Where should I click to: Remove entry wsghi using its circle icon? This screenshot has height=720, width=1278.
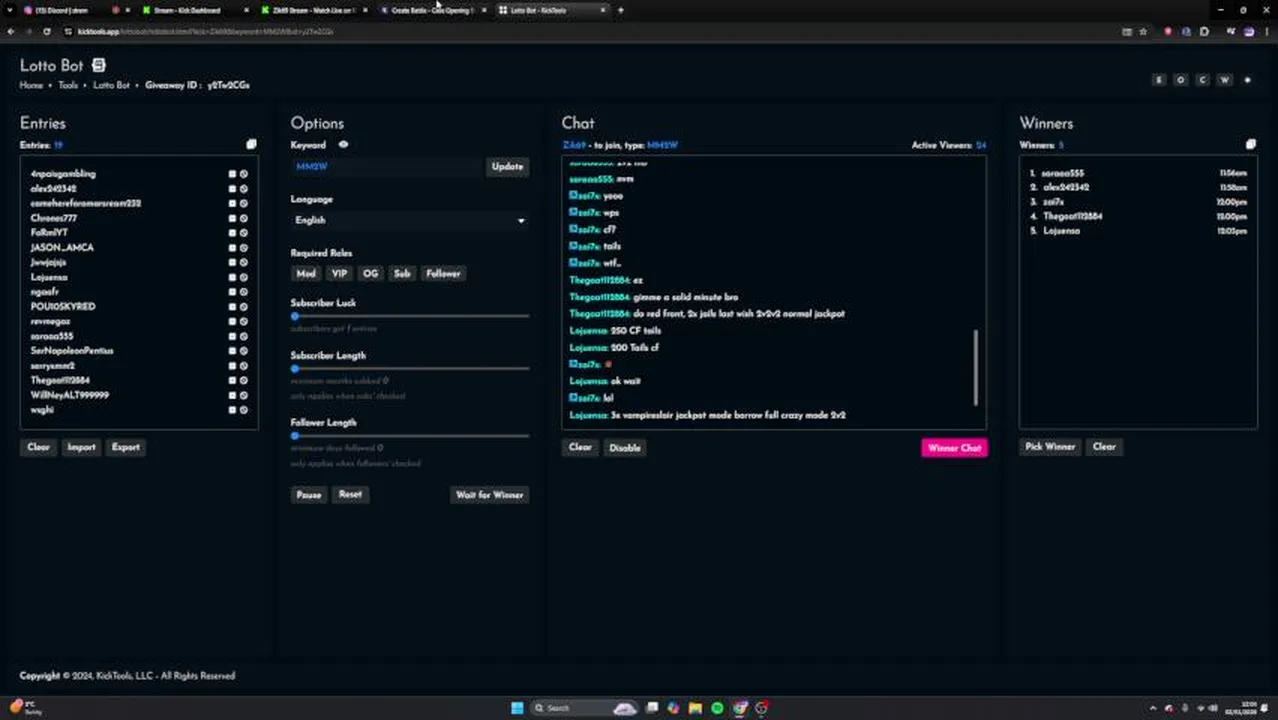click(243, 410)
